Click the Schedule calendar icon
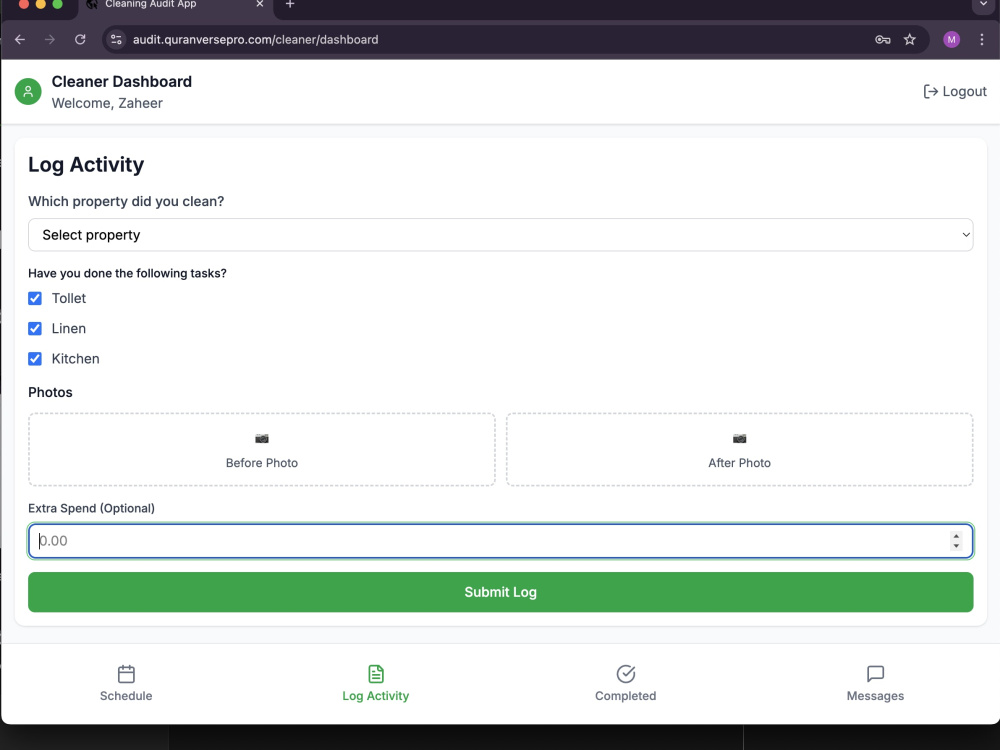The width and height of the screenshot is (1000, 750). pos(126,674)
